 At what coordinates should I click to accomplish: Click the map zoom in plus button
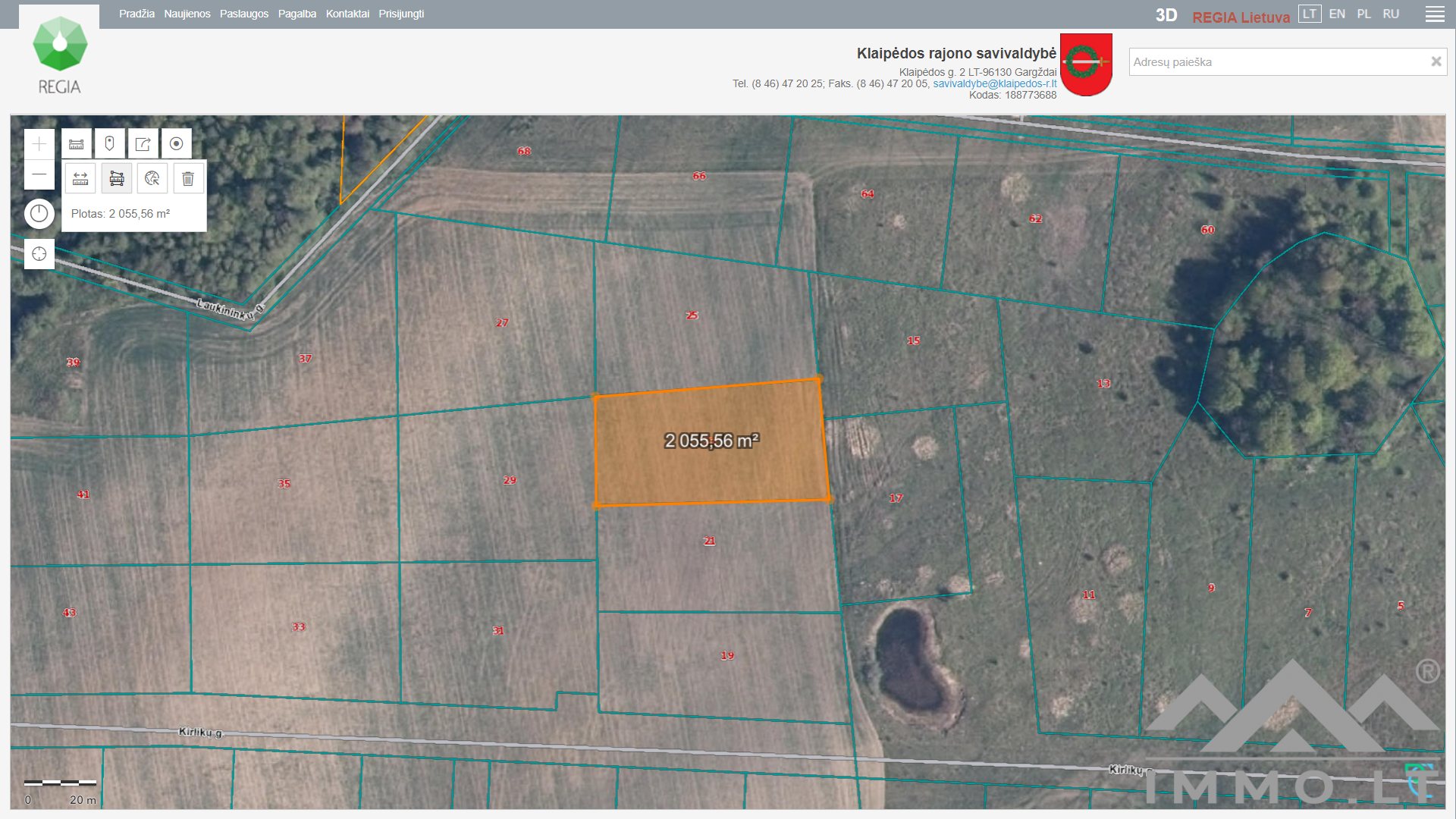pyautogui.click(x=39, y=144)
